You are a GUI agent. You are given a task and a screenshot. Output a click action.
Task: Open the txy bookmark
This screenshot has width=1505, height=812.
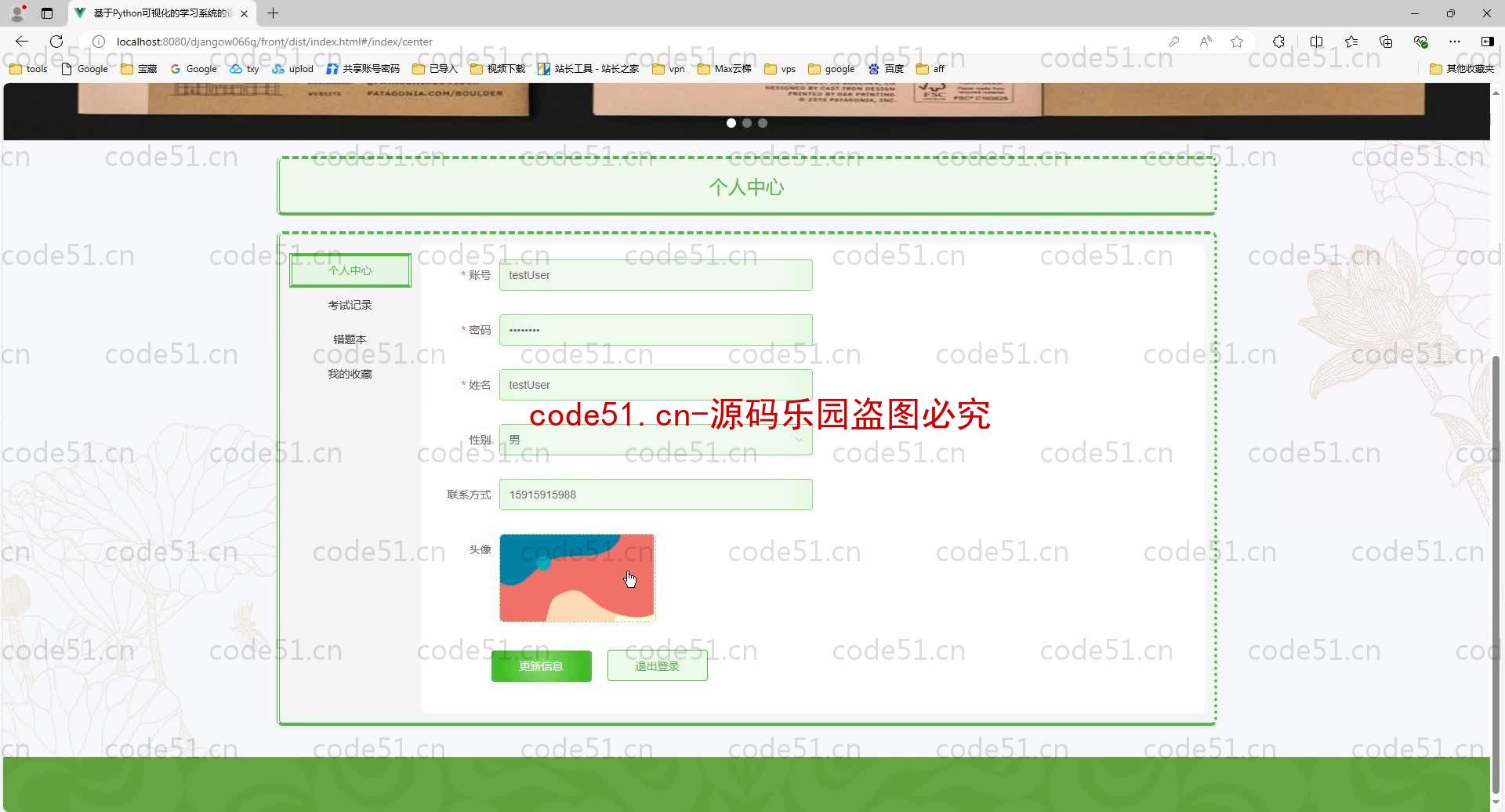click(x=245, y=69)
